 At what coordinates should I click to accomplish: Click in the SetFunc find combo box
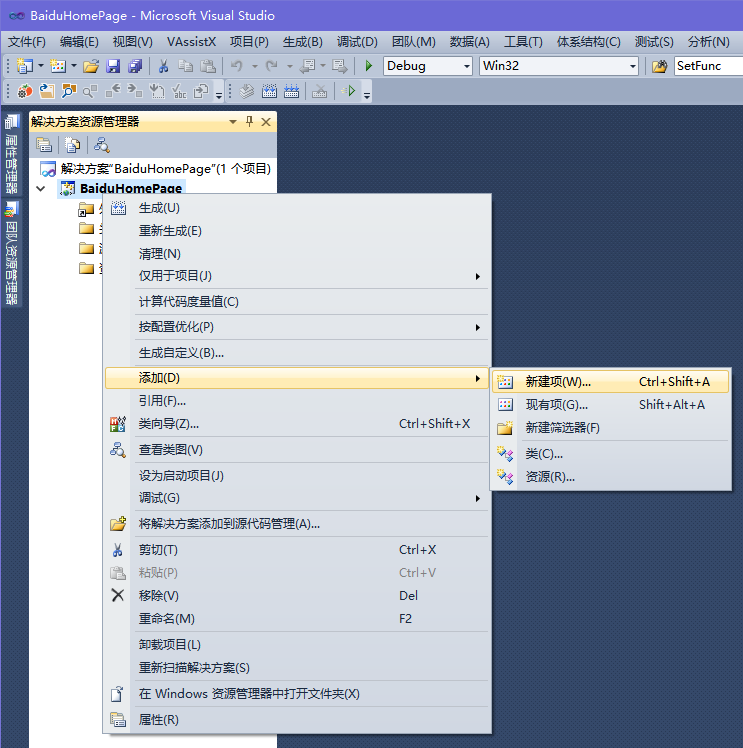click(x=708, y=66)
